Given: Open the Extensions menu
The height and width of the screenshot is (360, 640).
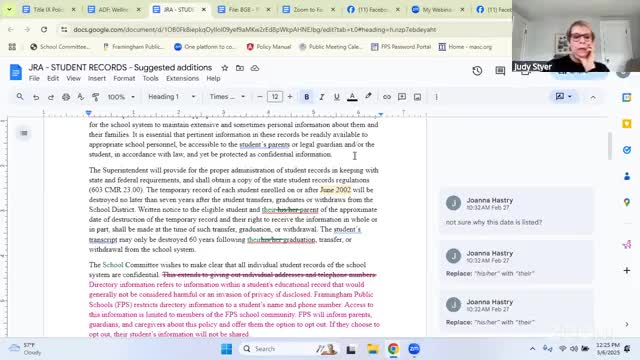Looking at the screenshot, I should tap(182, 78).
